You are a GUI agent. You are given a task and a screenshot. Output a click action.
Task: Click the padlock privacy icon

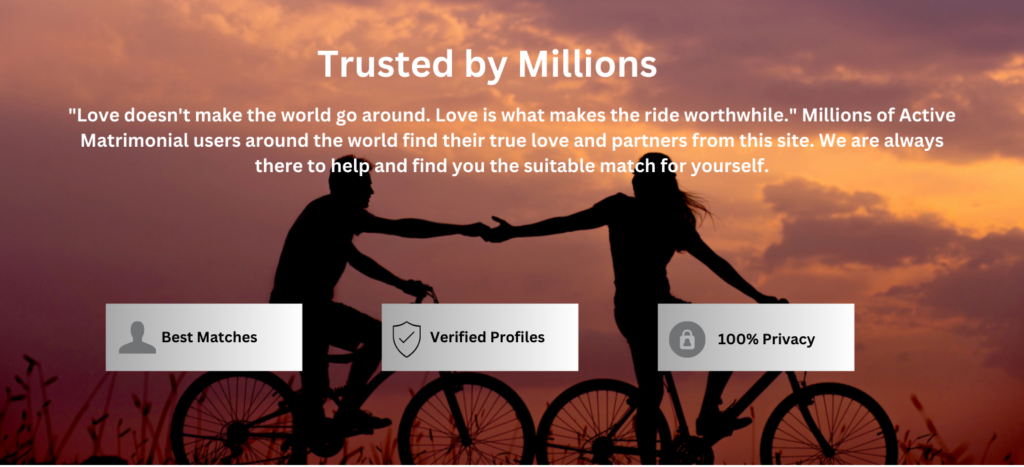(687, 340)
